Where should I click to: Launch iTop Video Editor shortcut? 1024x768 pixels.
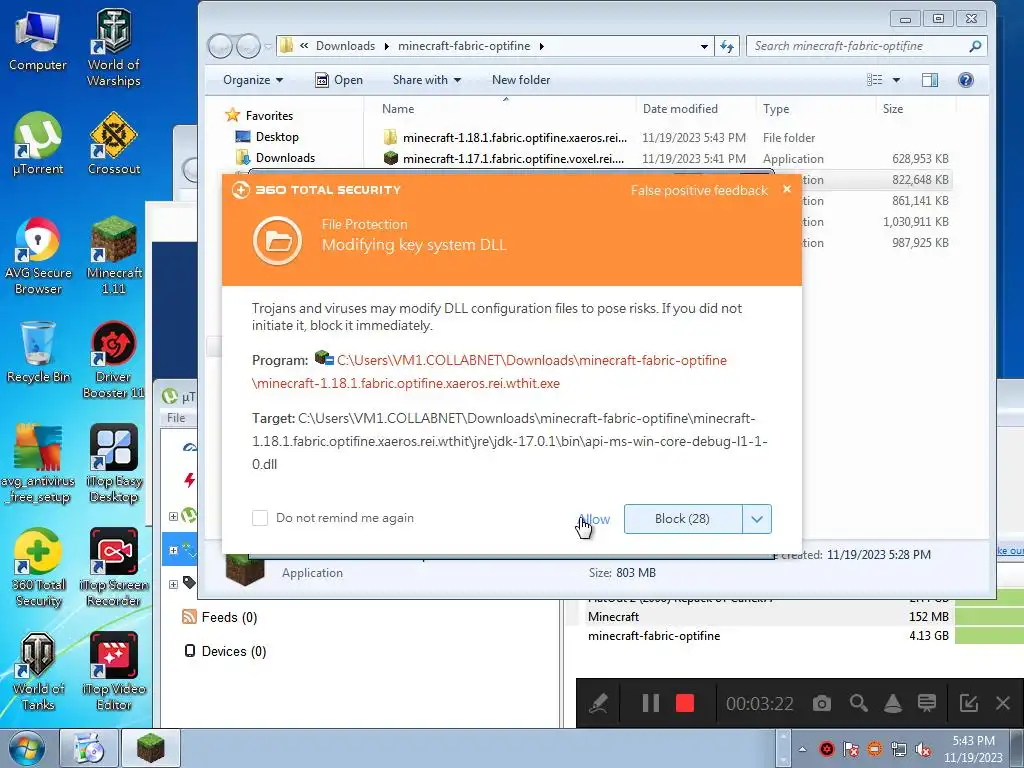point(114,671)
